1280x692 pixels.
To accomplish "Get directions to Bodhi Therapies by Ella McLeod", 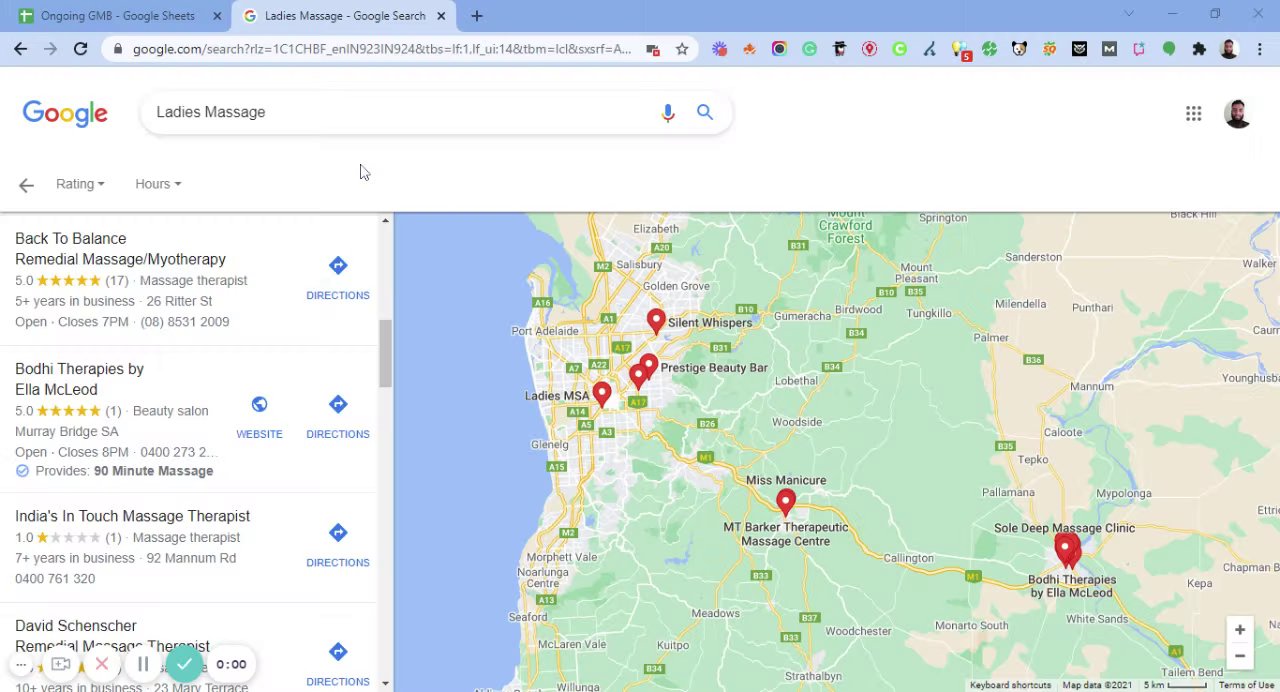I will tap(338, 416).
